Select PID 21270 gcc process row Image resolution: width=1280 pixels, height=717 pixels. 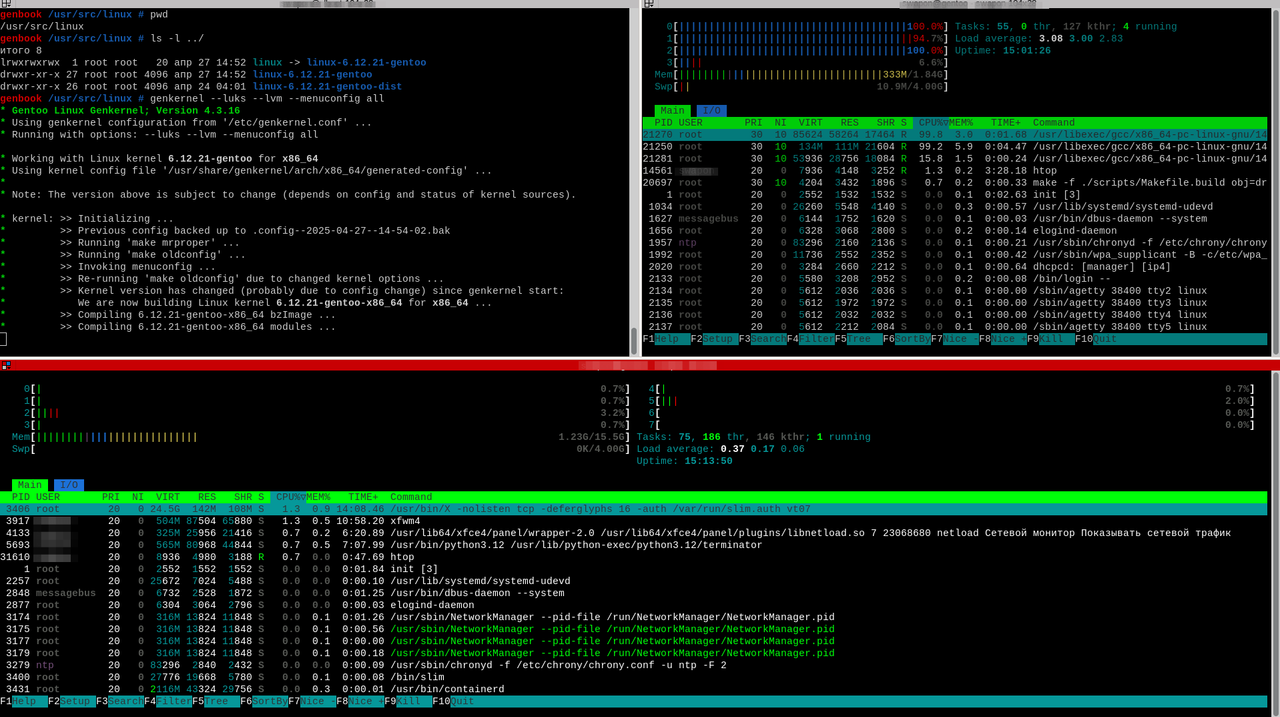pos(955,135)
